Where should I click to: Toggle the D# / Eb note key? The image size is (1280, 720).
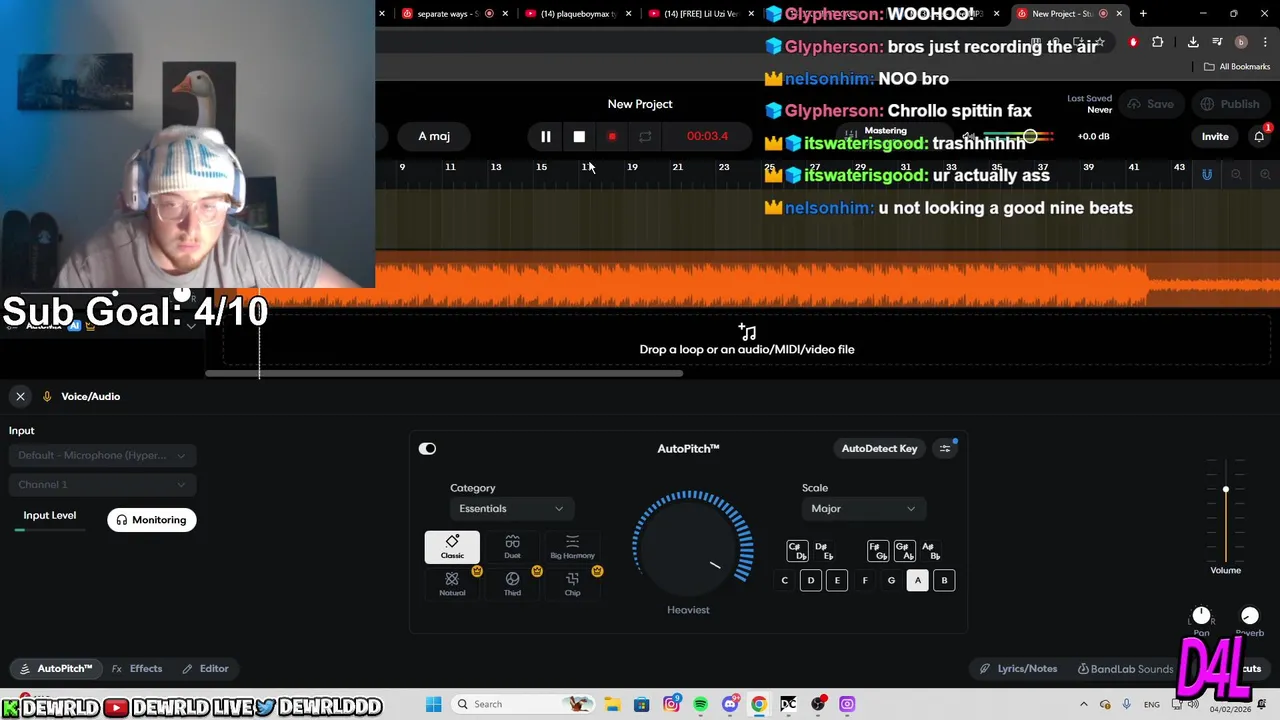(824, 551)
